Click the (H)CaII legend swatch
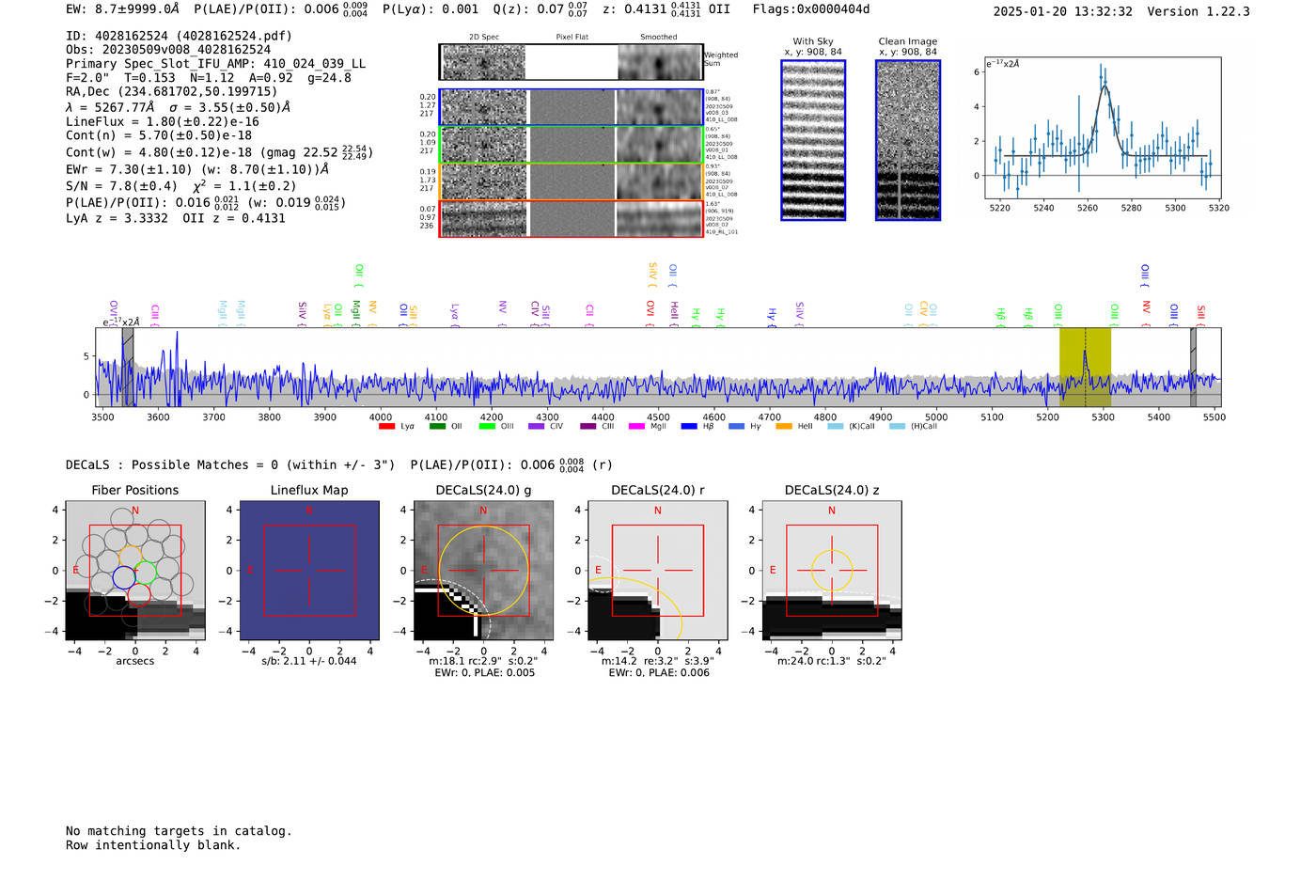 (897, 427)
